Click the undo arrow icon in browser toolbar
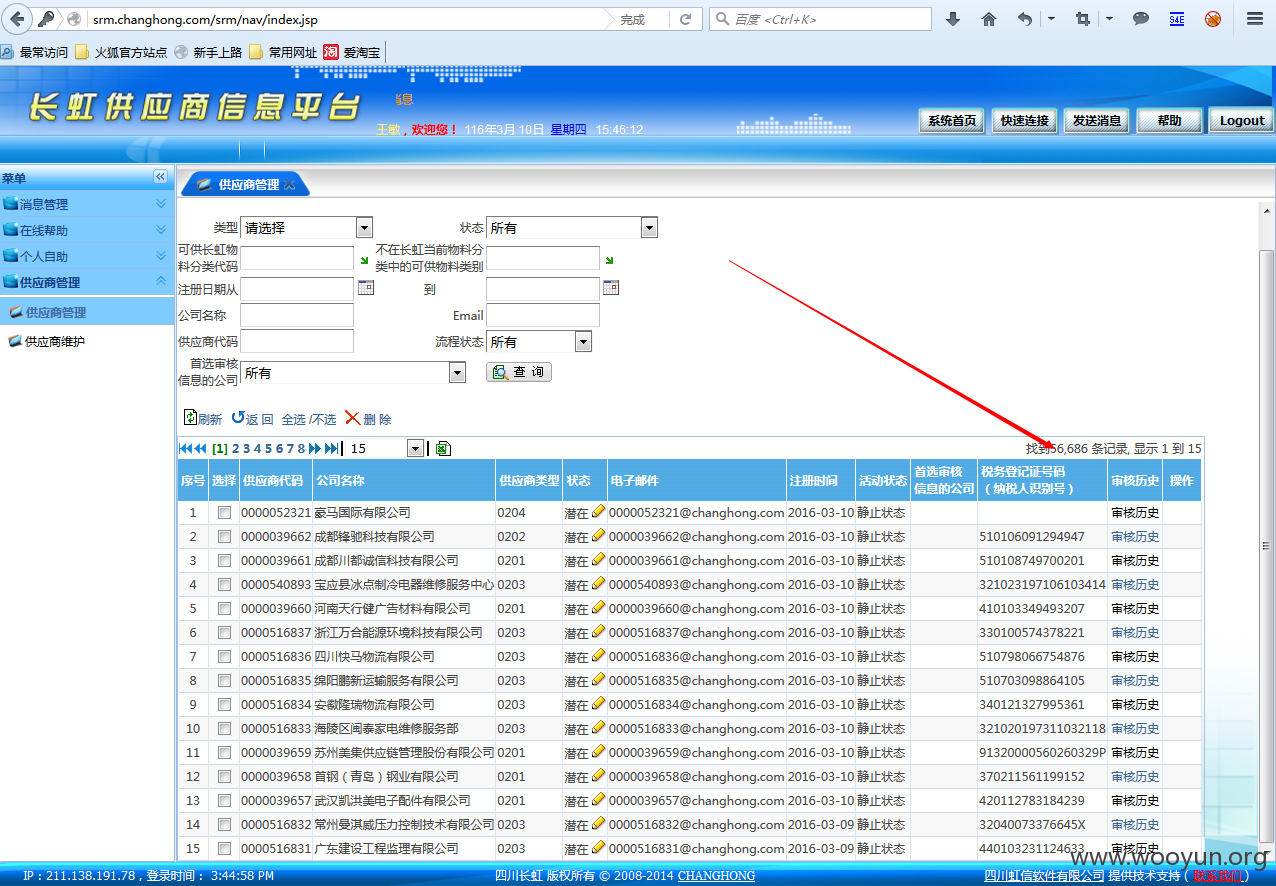The image size is (1276, 886). (x=1025, y=19)
